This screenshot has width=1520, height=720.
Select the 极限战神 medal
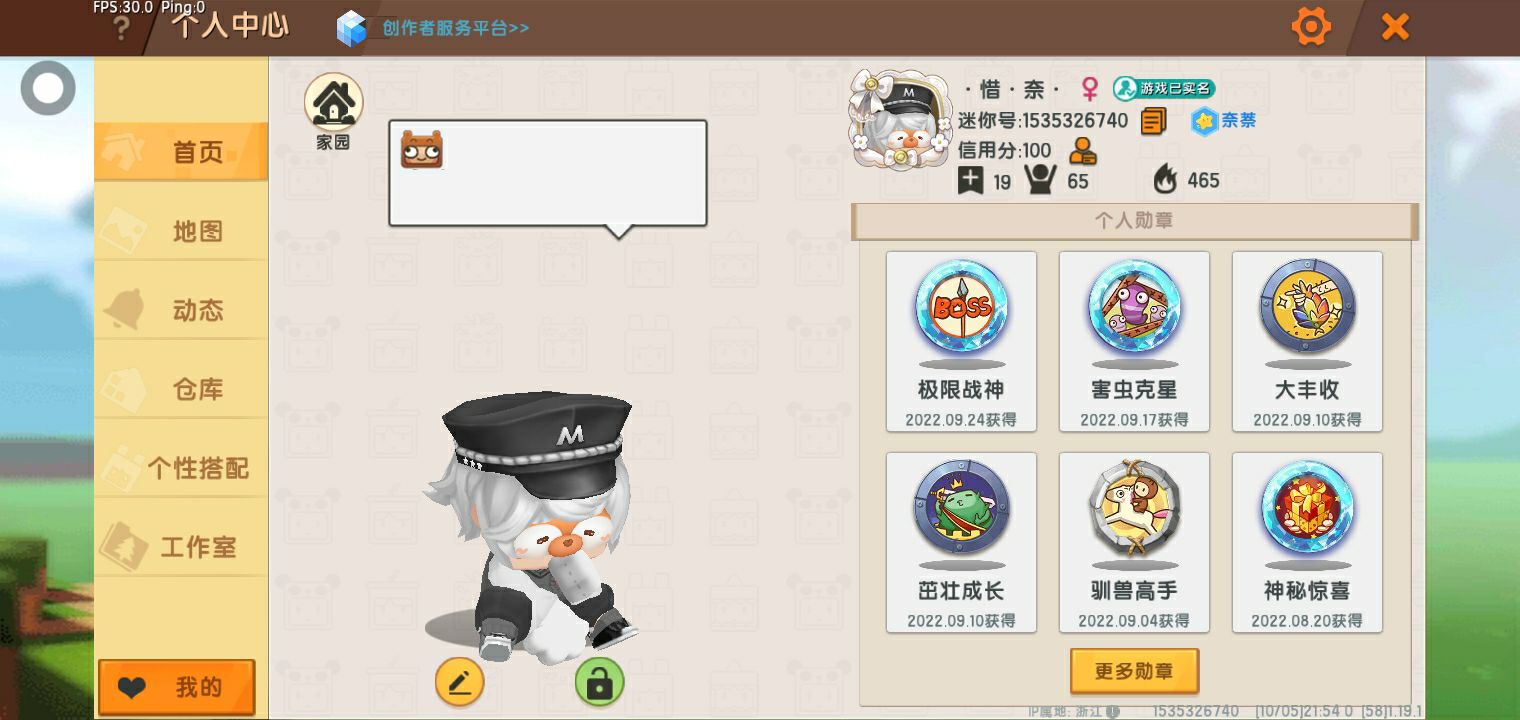(x=961, y=342)
